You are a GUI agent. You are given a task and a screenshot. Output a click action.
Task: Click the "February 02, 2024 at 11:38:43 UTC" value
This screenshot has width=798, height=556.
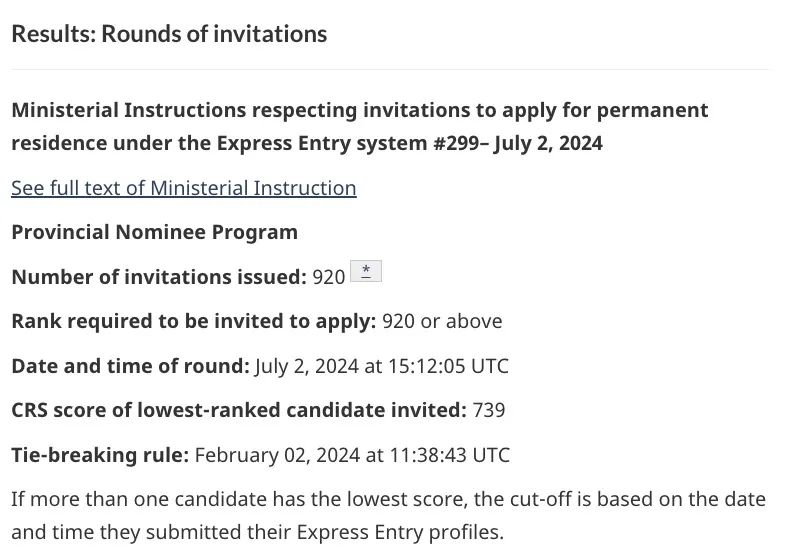352,455
